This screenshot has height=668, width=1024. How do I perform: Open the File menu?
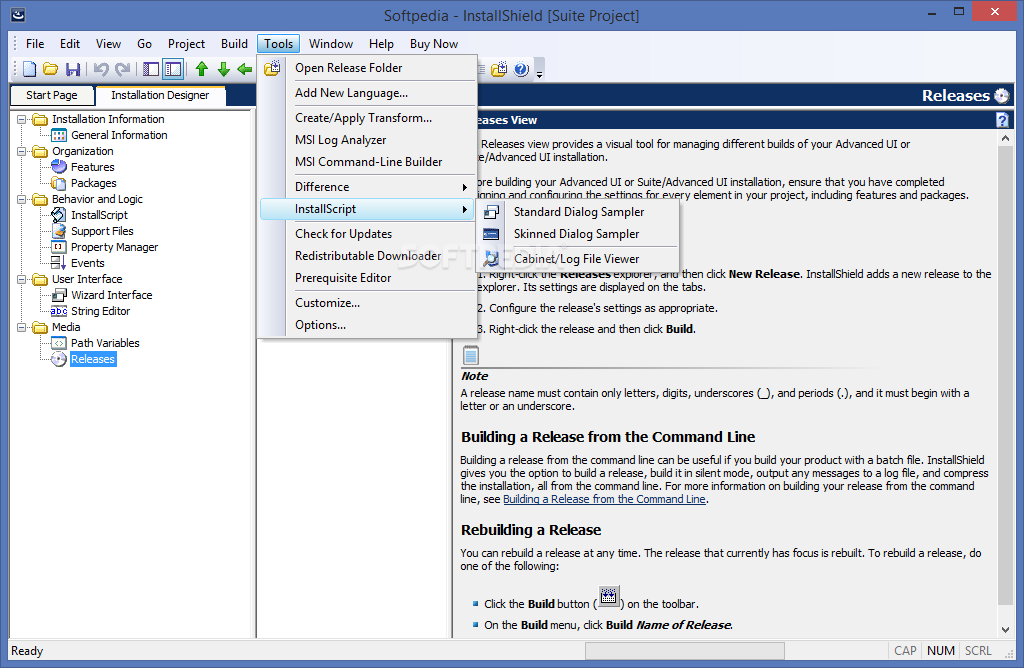(x=35, y=44)
